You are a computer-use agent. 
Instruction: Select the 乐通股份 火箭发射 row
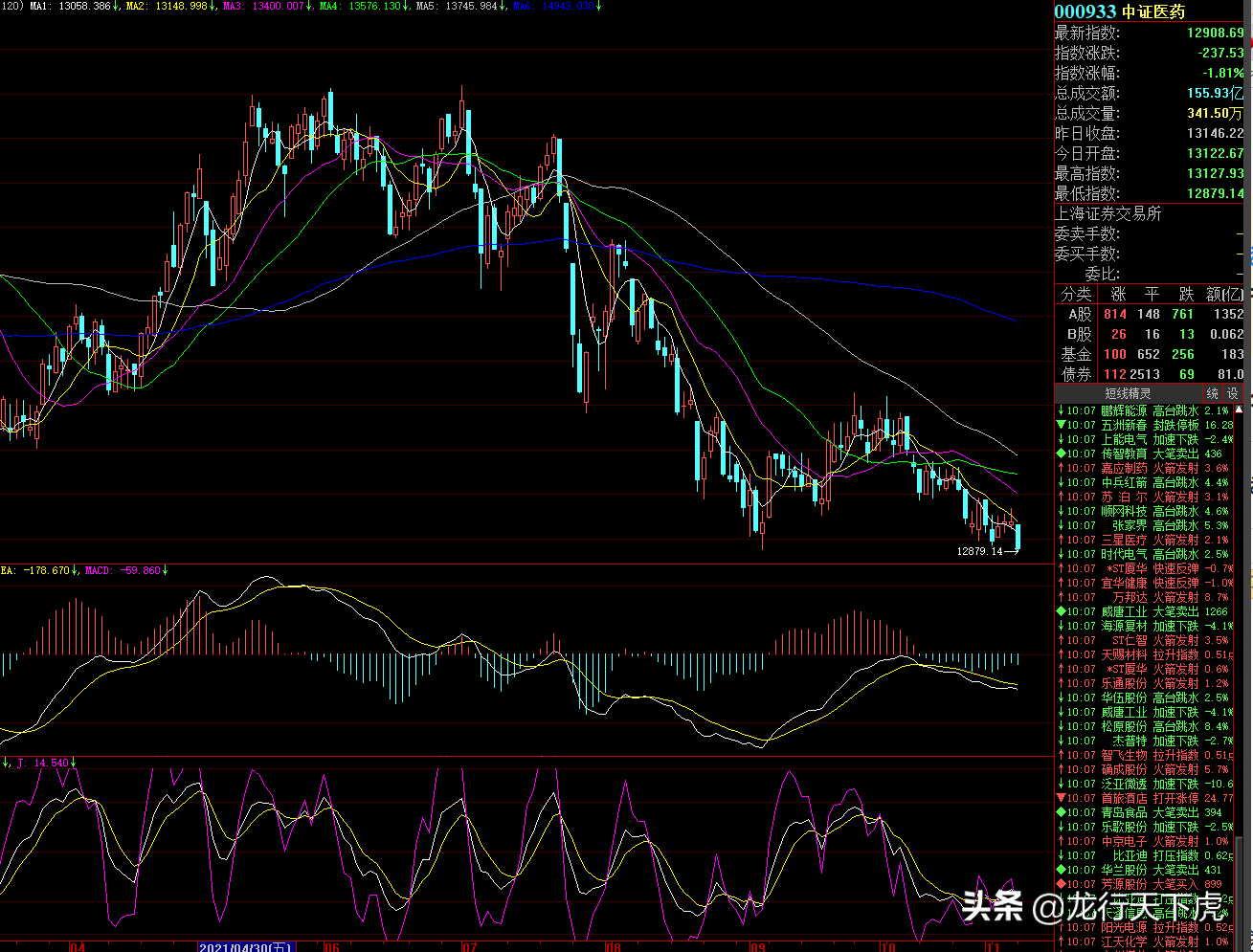pyautogui.click(x=1145, y=683)
